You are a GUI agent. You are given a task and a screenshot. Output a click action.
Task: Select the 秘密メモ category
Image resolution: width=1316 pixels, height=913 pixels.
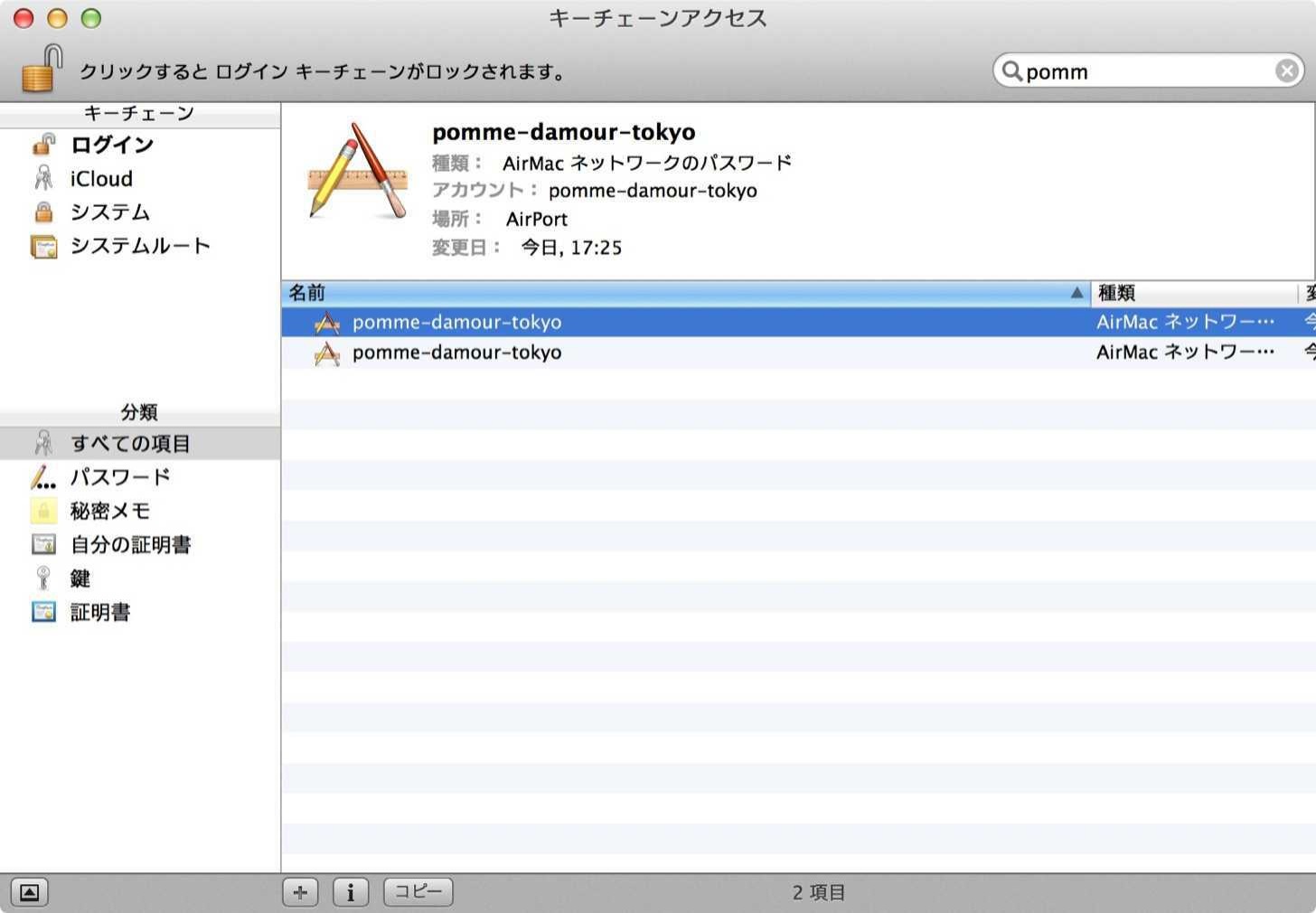click(140, 511)
